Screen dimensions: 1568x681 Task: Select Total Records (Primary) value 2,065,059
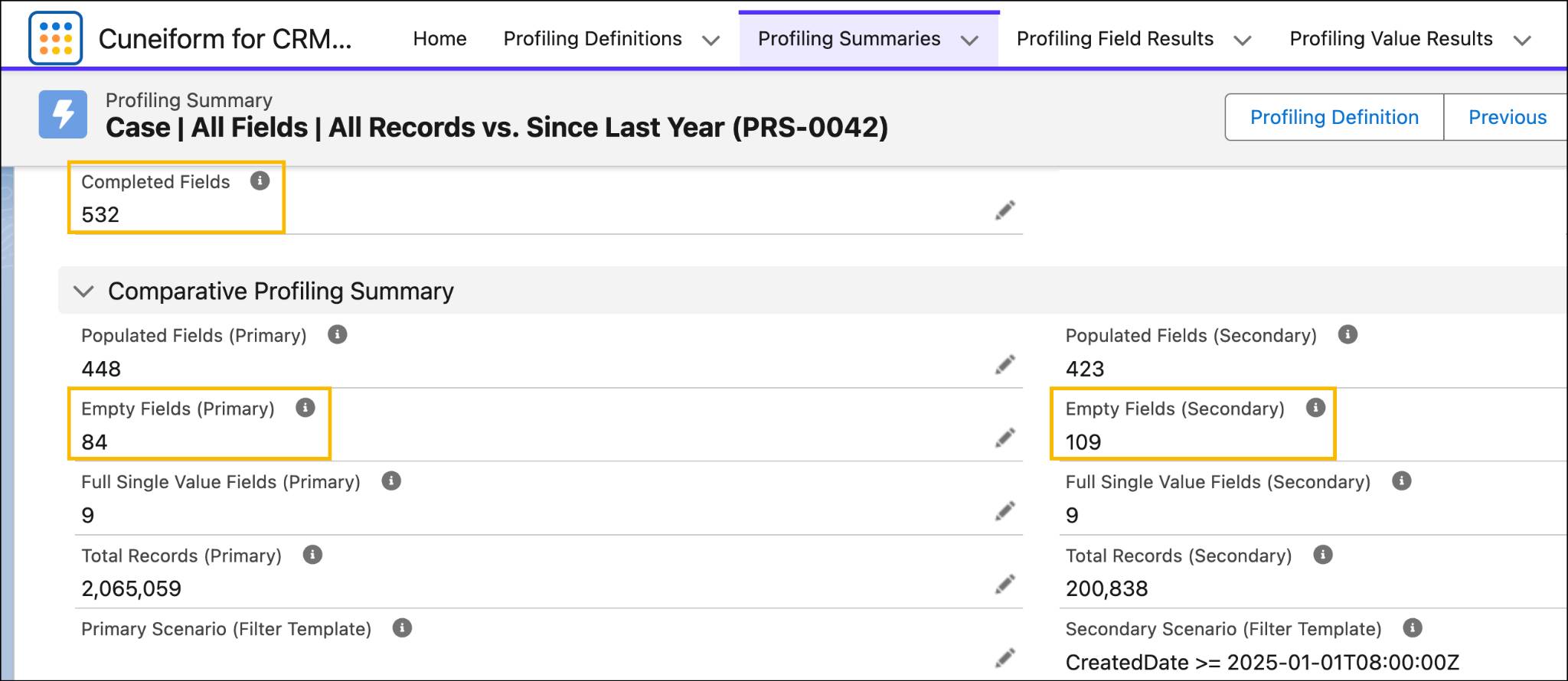[x=132, y=588]
